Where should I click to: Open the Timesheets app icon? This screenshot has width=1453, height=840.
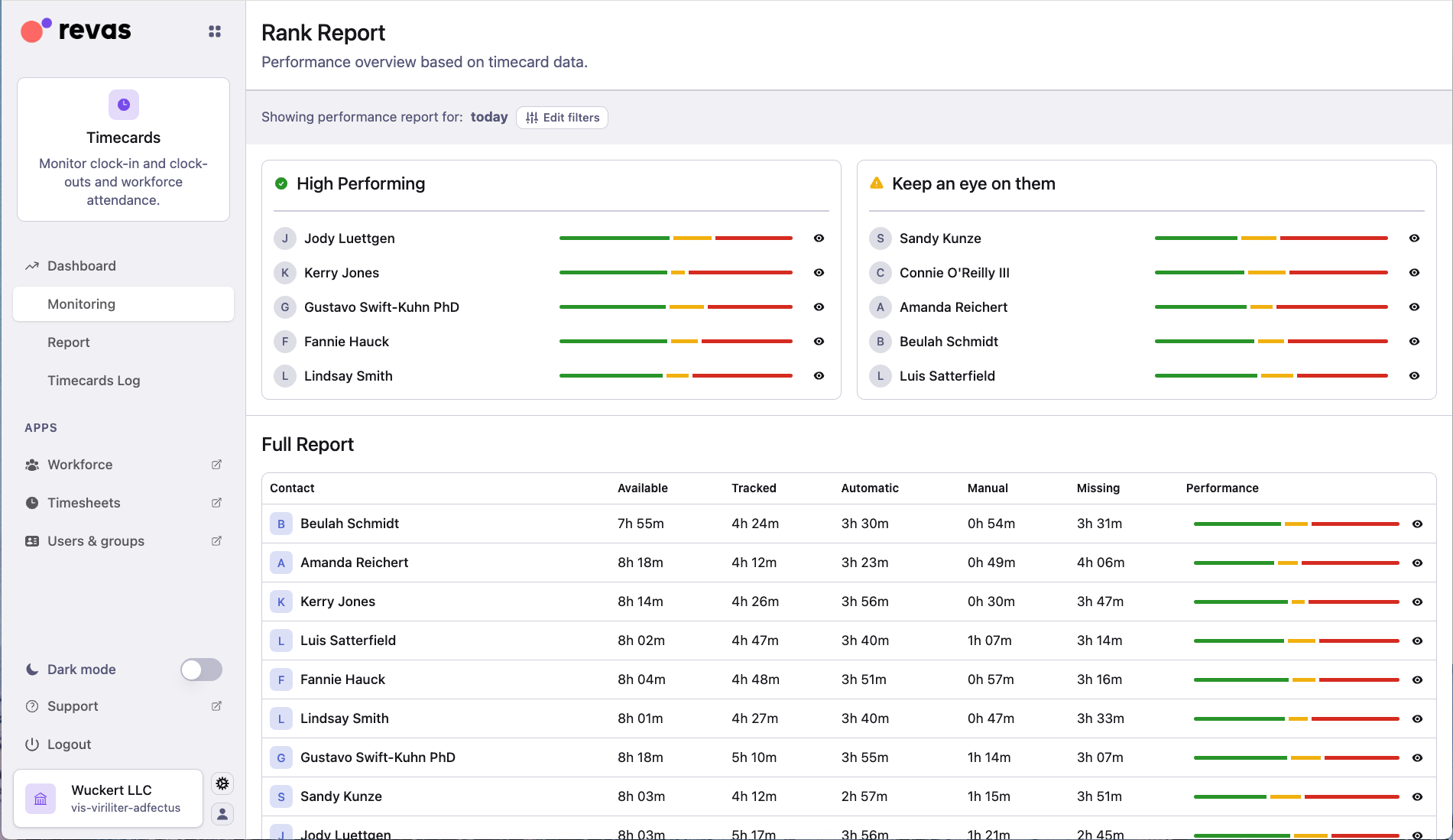32,502
